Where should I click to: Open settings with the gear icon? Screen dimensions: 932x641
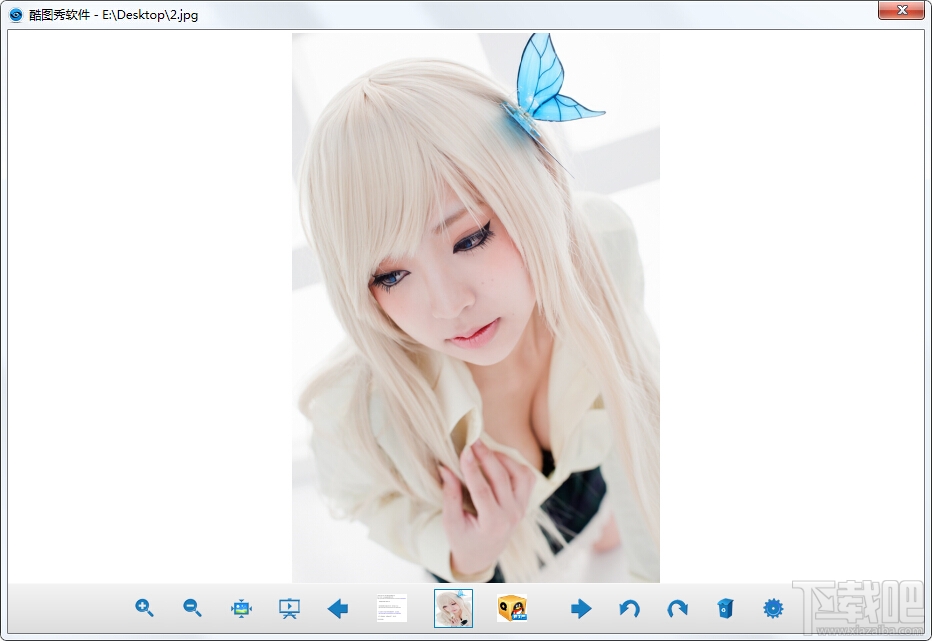click(773, 608)
